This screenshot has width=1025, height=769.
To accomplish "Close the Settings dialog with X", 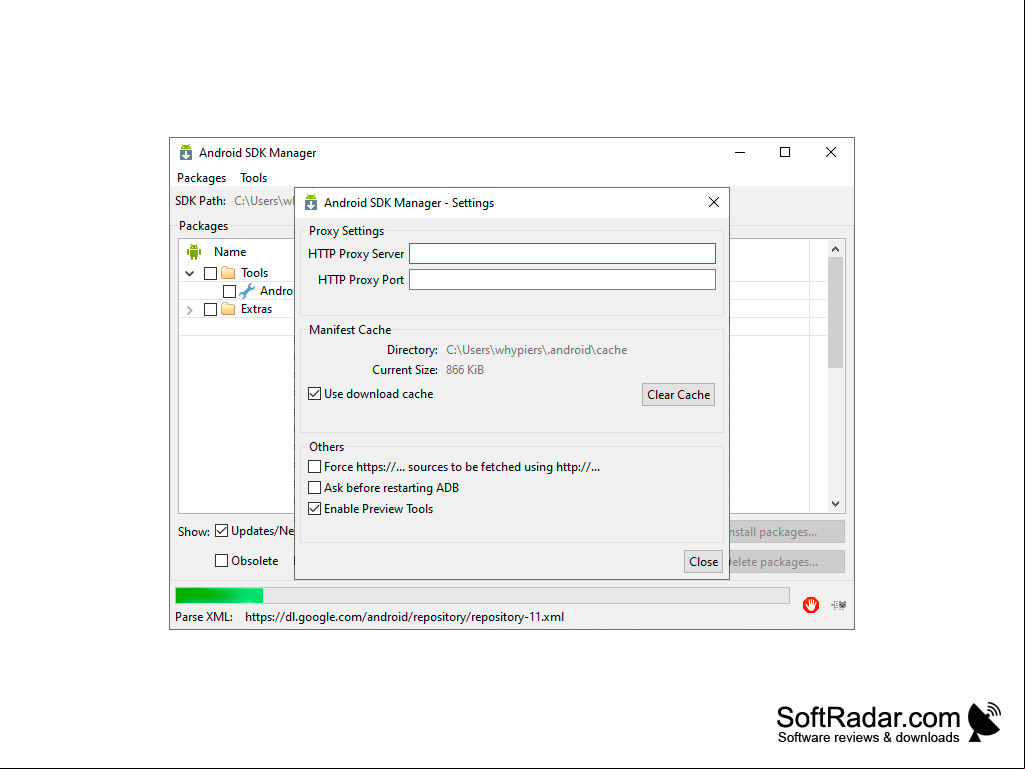I will [x=714, y=203].
